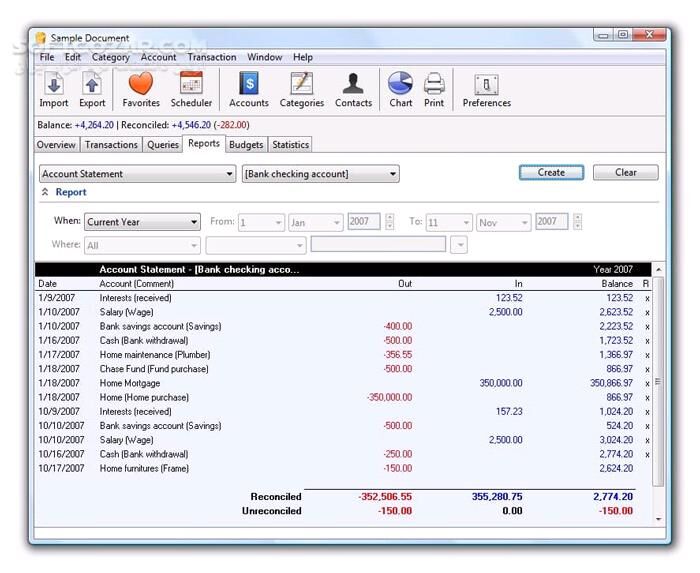The height and width of the screenshot is (573, 700).
Task: Open the Scheduler calendar icon
Action: point(191,89)
